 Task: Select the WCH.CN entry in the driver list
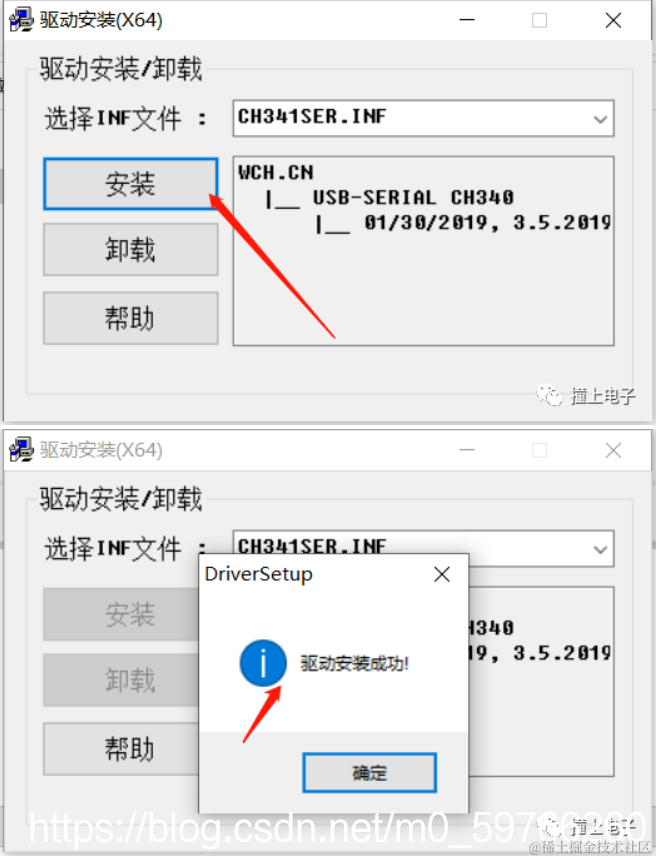(x=276, y=173)
